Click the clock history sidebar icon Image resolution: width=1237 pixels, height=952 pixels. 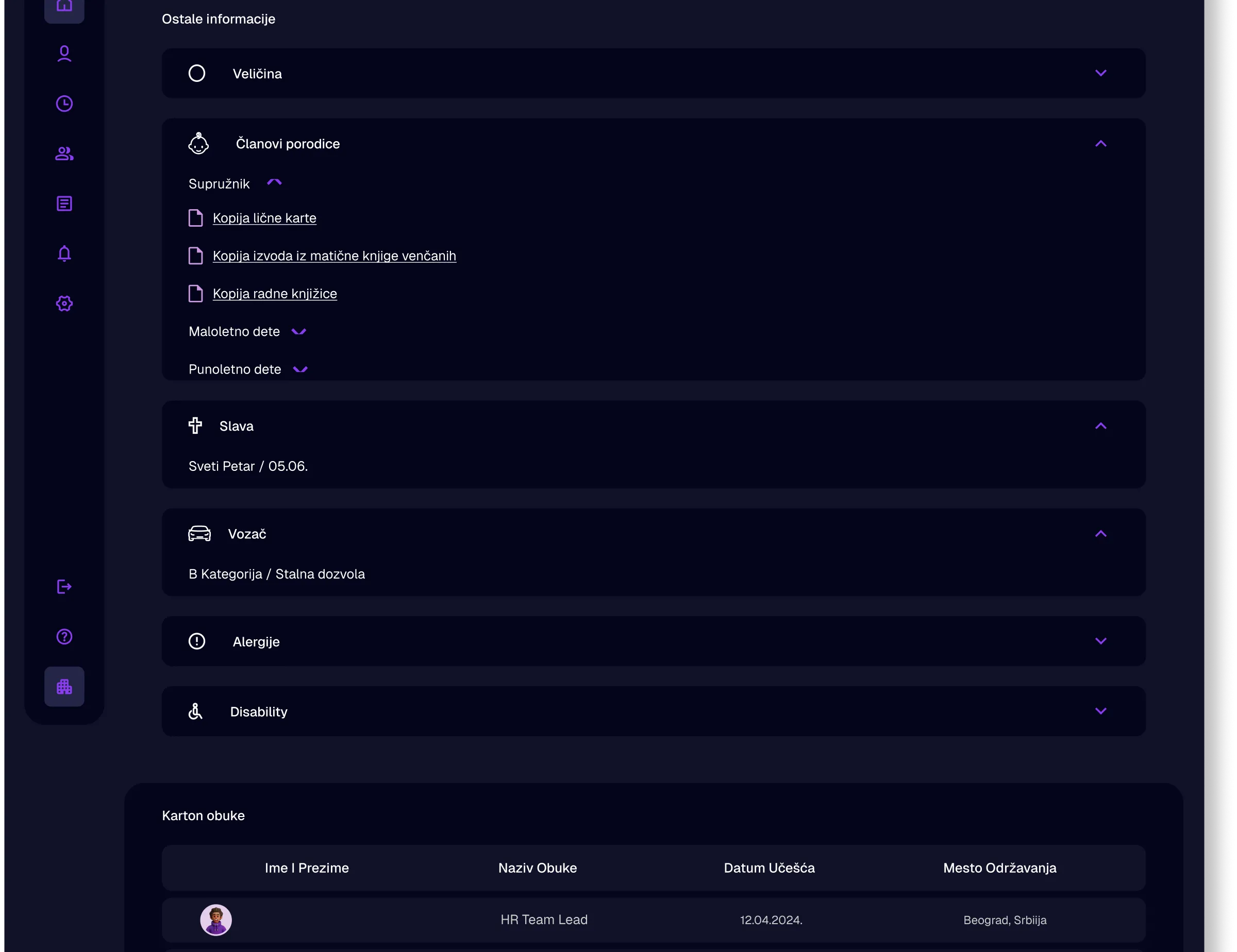point(64,104)
